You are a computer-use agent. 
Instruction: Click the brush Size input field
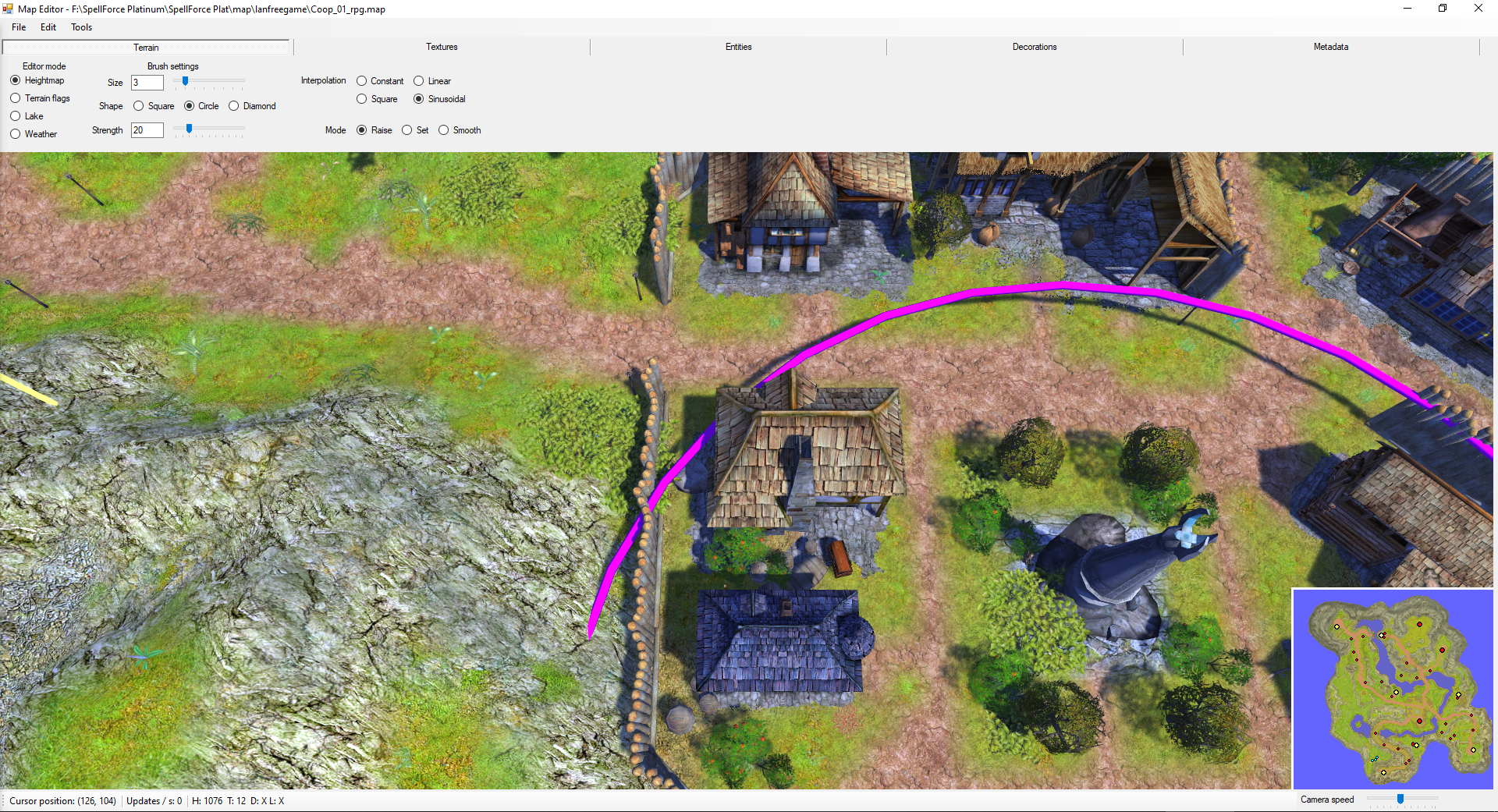coord(147,83)
